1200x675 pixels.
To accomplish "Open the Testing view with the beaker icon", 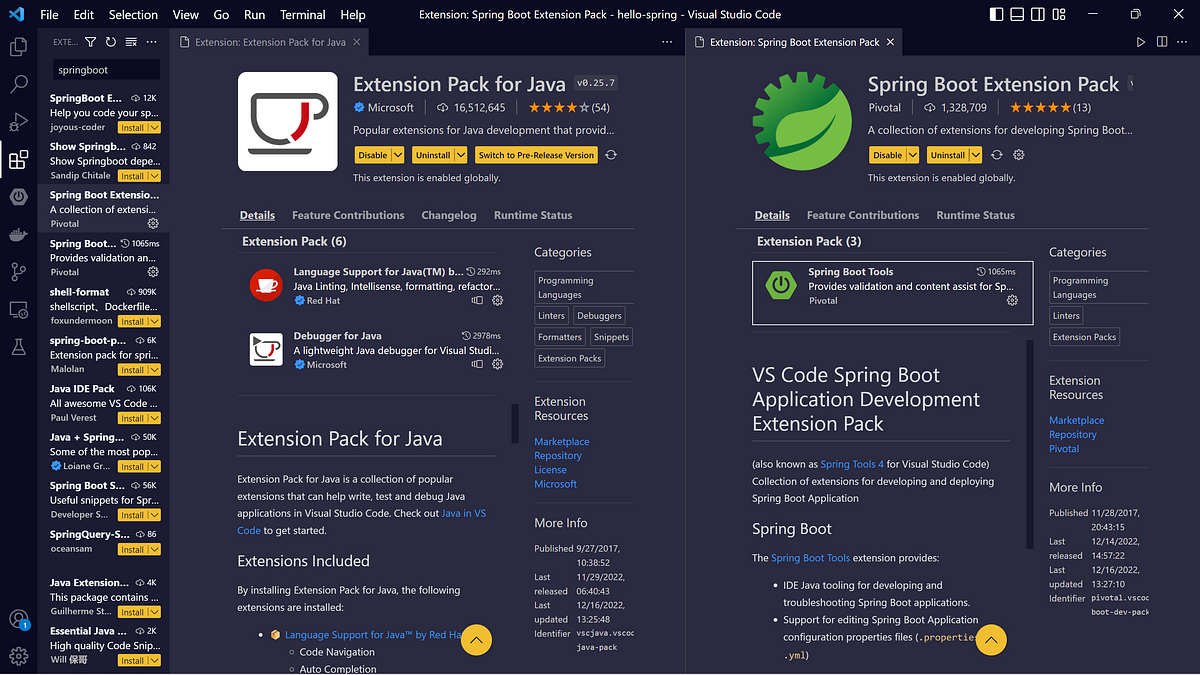I will tap(18, 347).
